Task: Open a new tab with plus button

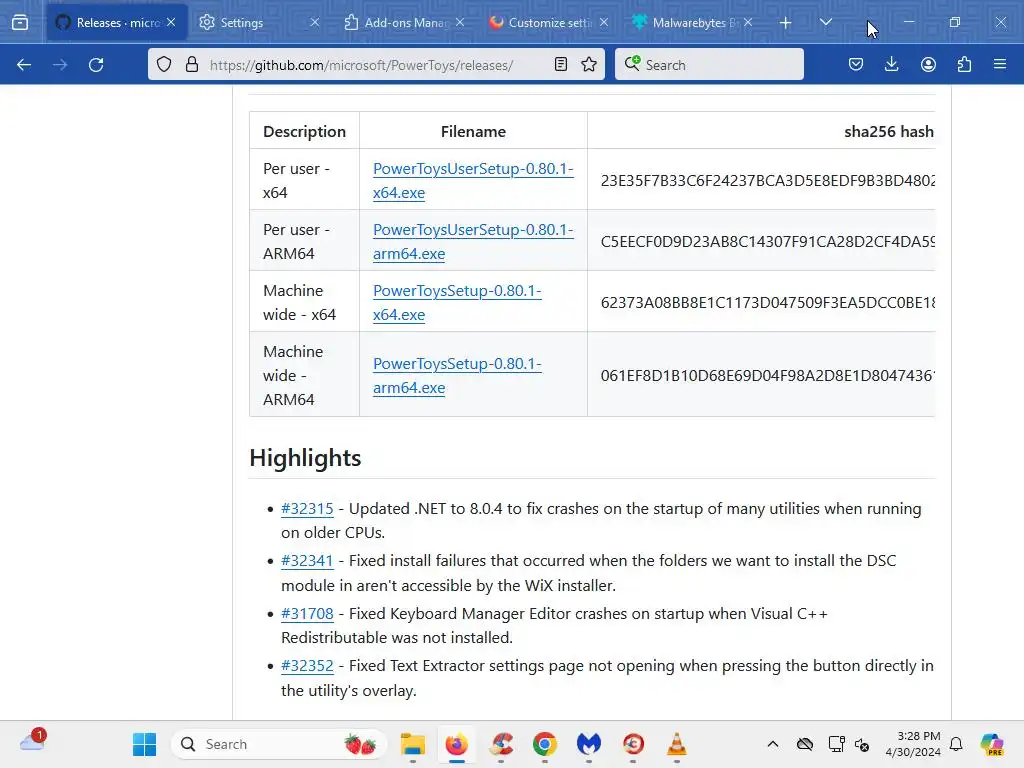Action: 786,23
